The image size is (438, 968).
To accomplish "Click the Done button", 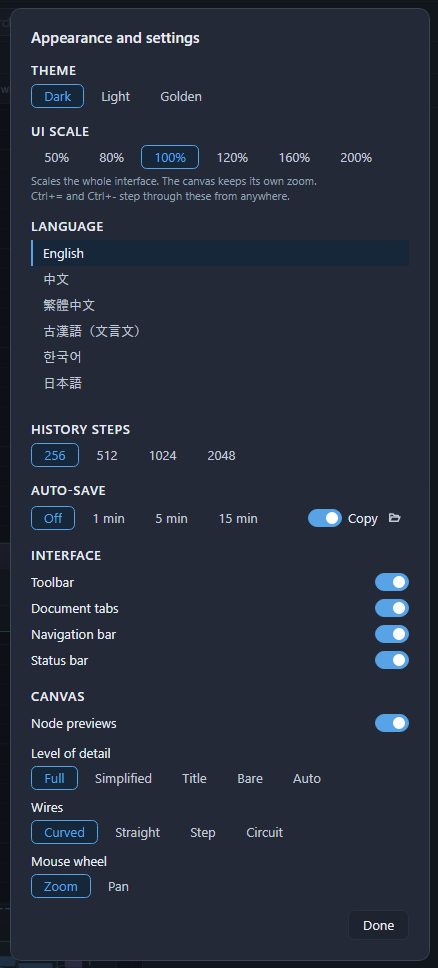I will point(378,925).
